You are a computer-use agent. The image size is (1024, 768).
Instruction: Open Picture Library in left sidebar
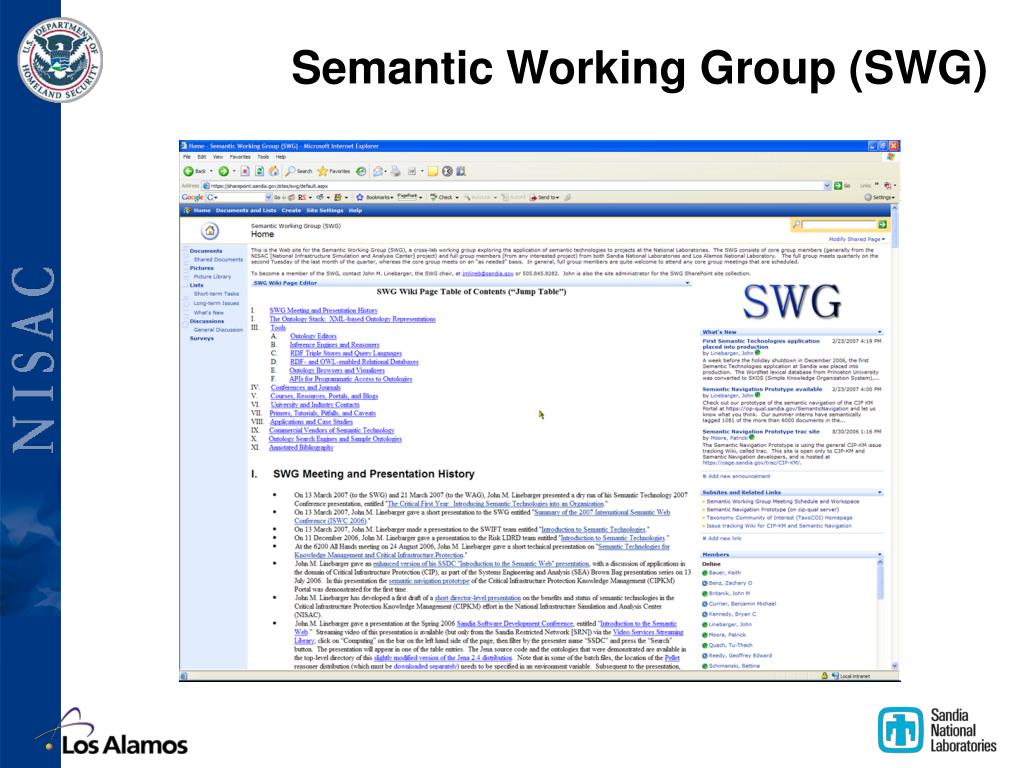pyautogui.click(x=212, y=276)
